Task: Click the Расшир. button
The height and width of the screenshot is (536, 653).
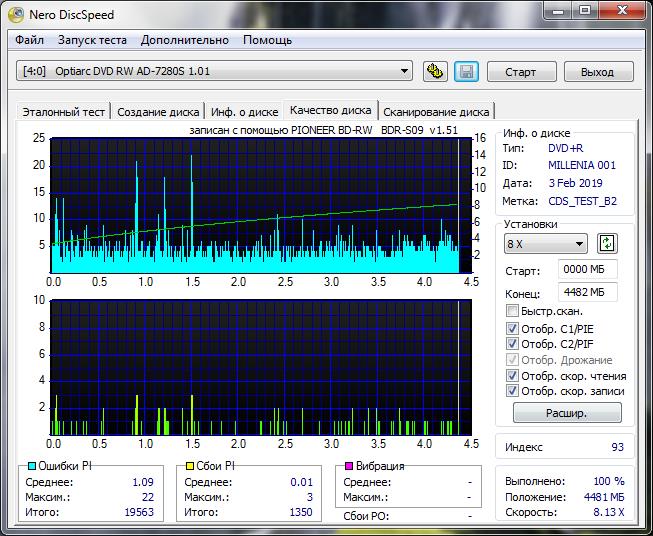Action: (x=566, y=413)
